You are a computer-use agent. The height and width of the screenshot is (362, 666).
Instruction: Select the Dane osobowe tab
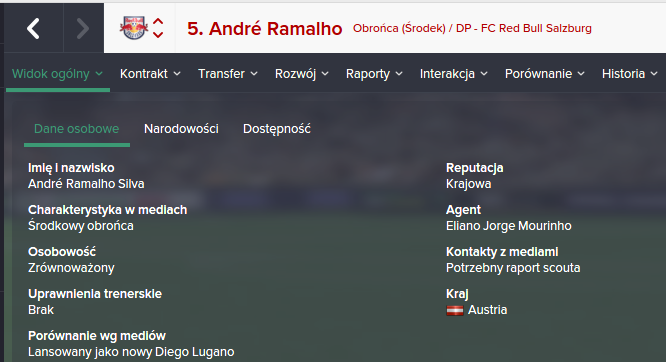click(x=76, y=129)
